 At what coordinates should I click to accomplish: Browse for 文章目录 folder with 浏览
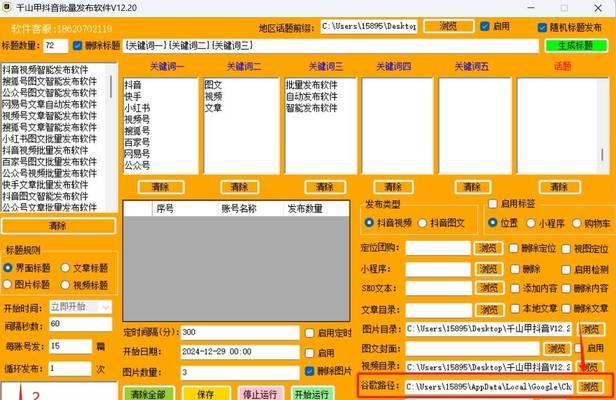(x=489, y=310)
